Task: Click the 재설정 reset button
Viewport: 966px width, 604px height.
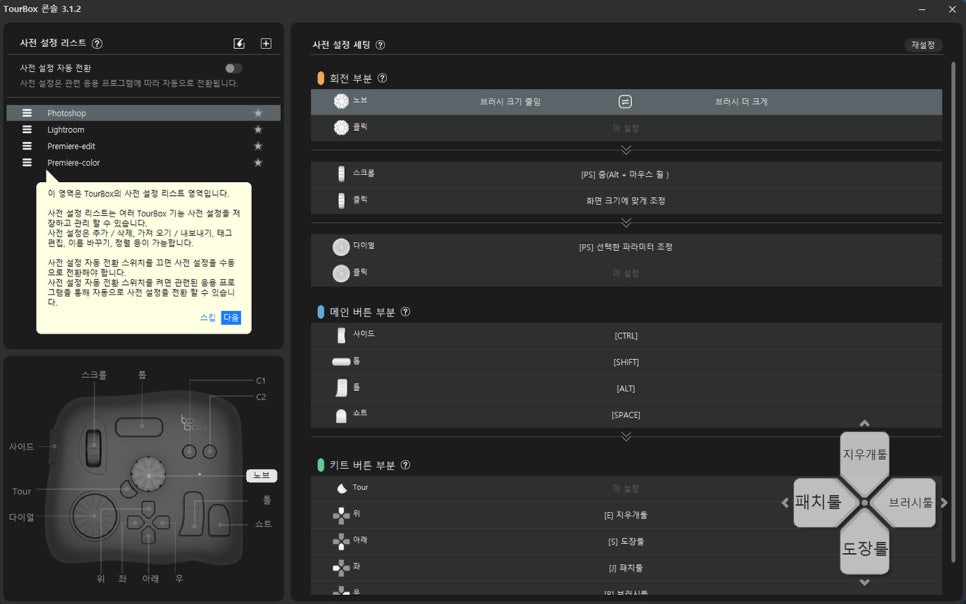Action: tap(922, 45)
